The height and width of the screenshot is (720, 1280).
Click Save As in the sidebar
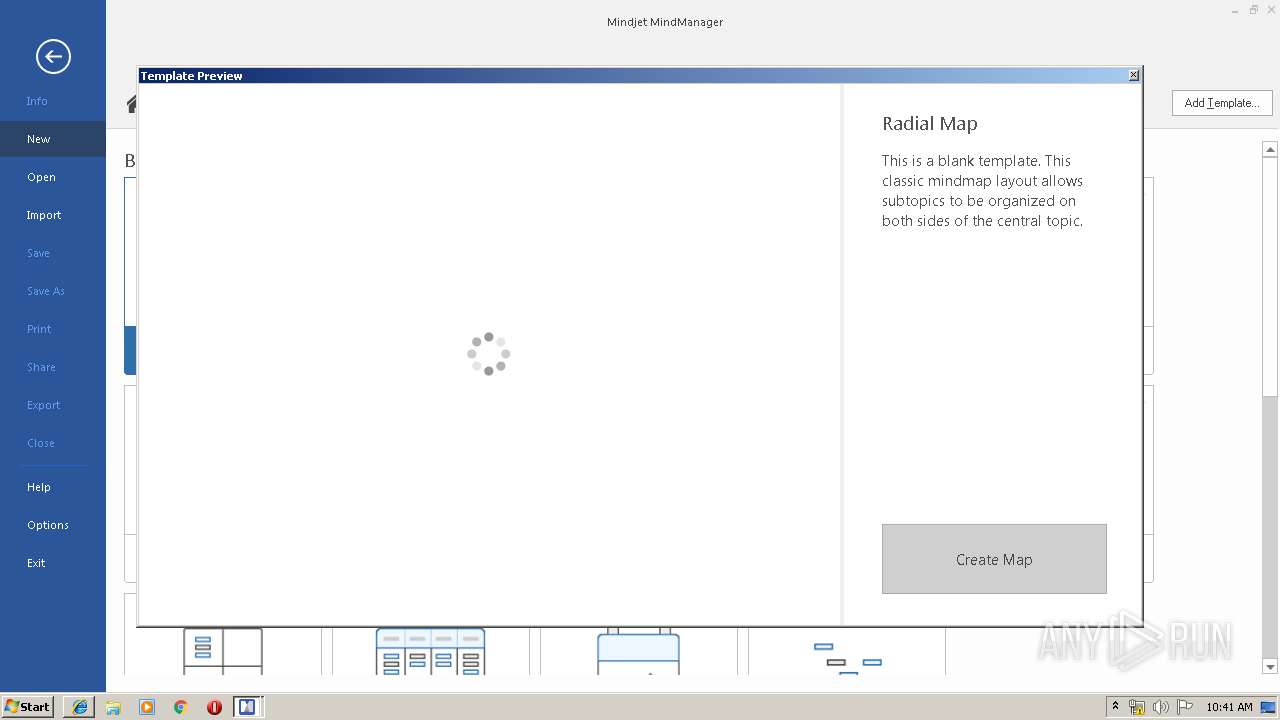(x=46, y=291)
